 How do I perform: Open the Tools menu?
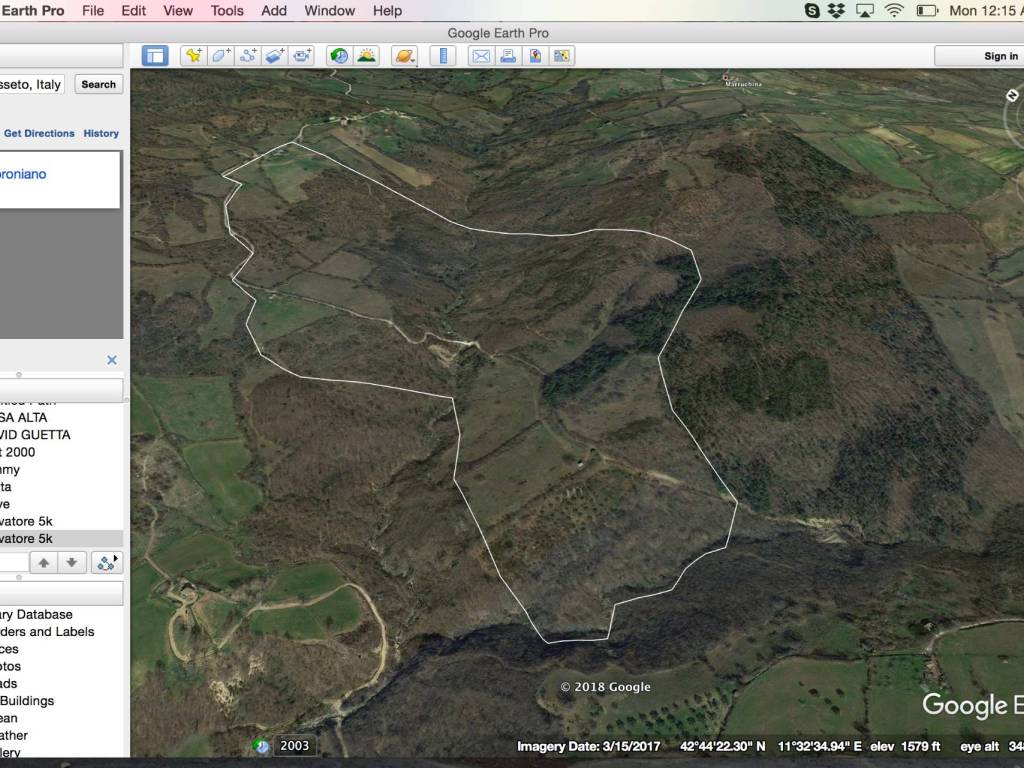227,11
